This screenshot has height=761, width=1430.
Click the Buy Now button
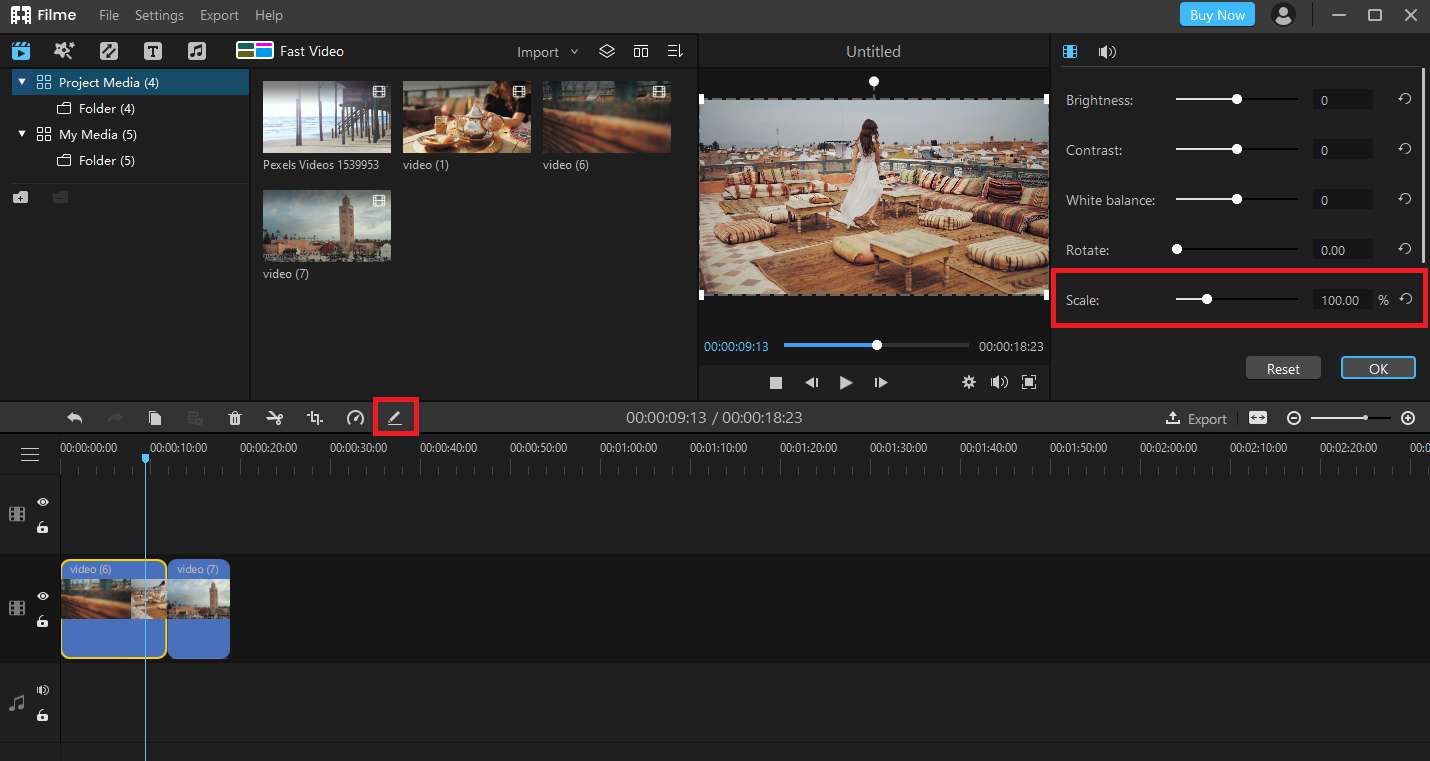pyautogui.click(x=1217, y=15)
